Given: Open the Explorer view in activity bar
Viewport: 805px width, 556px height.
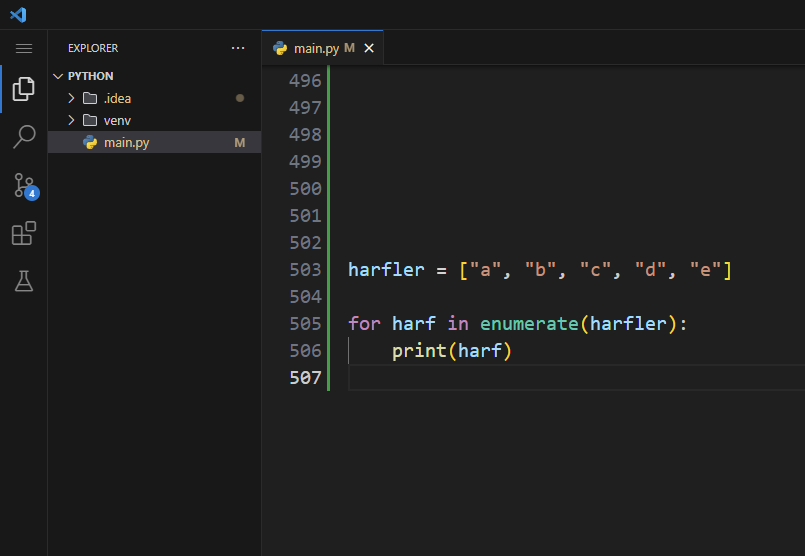Looking at the screenshot, I should (x=24, y=89).
